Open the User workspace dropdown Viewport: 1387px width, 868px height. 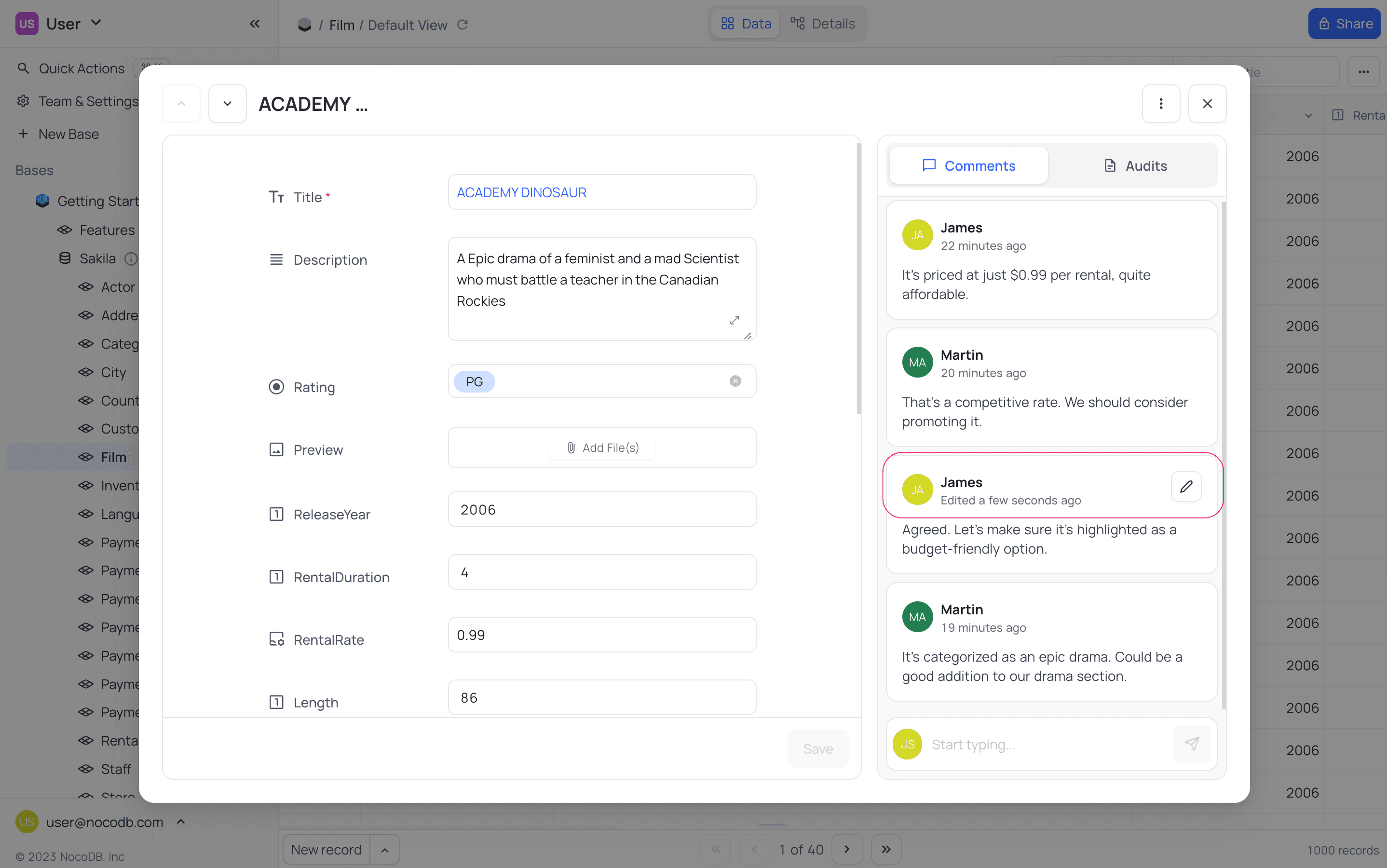click(x=96, y=23)
